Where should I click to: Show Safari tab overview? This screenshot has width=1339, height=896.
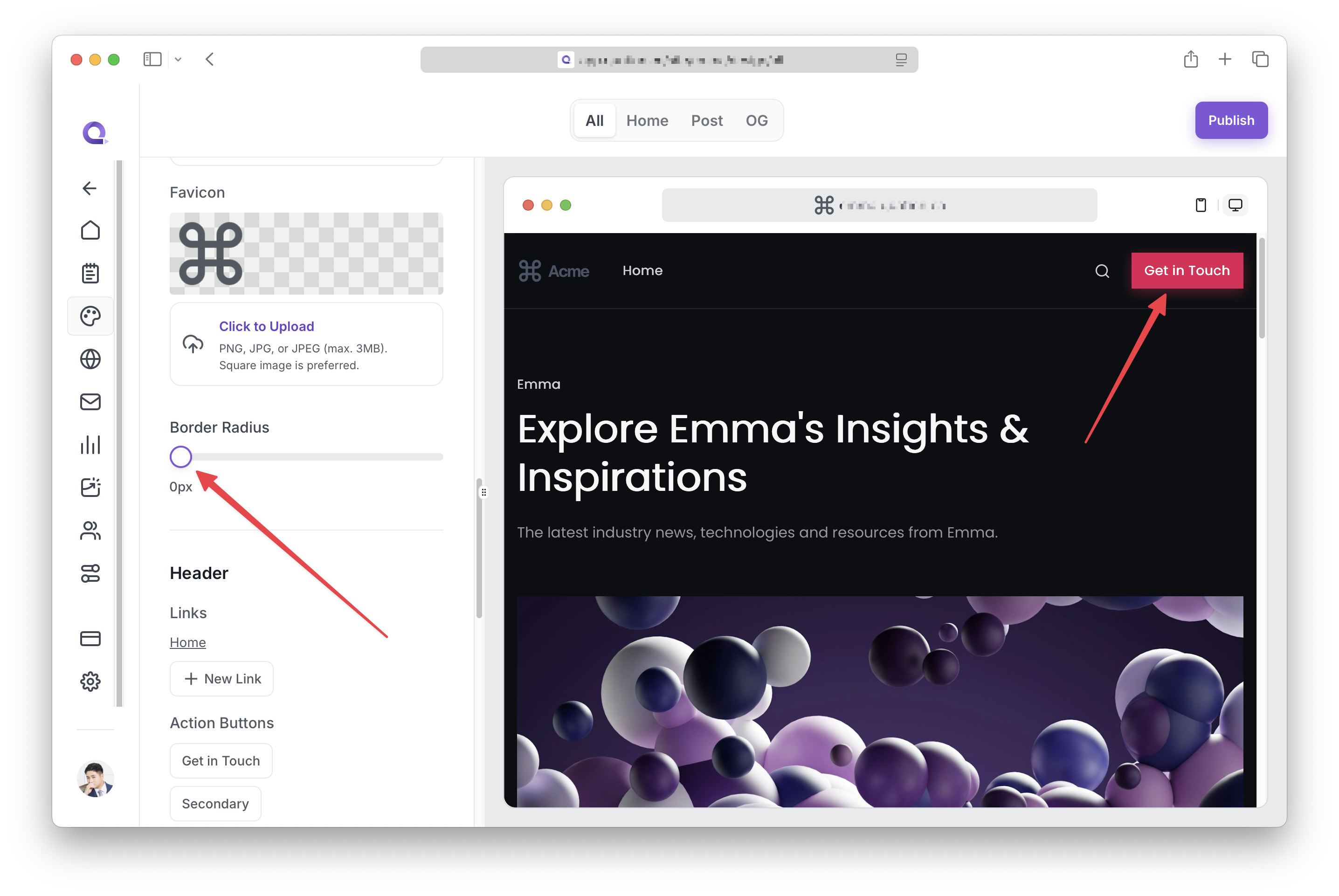coord(1260,59)
